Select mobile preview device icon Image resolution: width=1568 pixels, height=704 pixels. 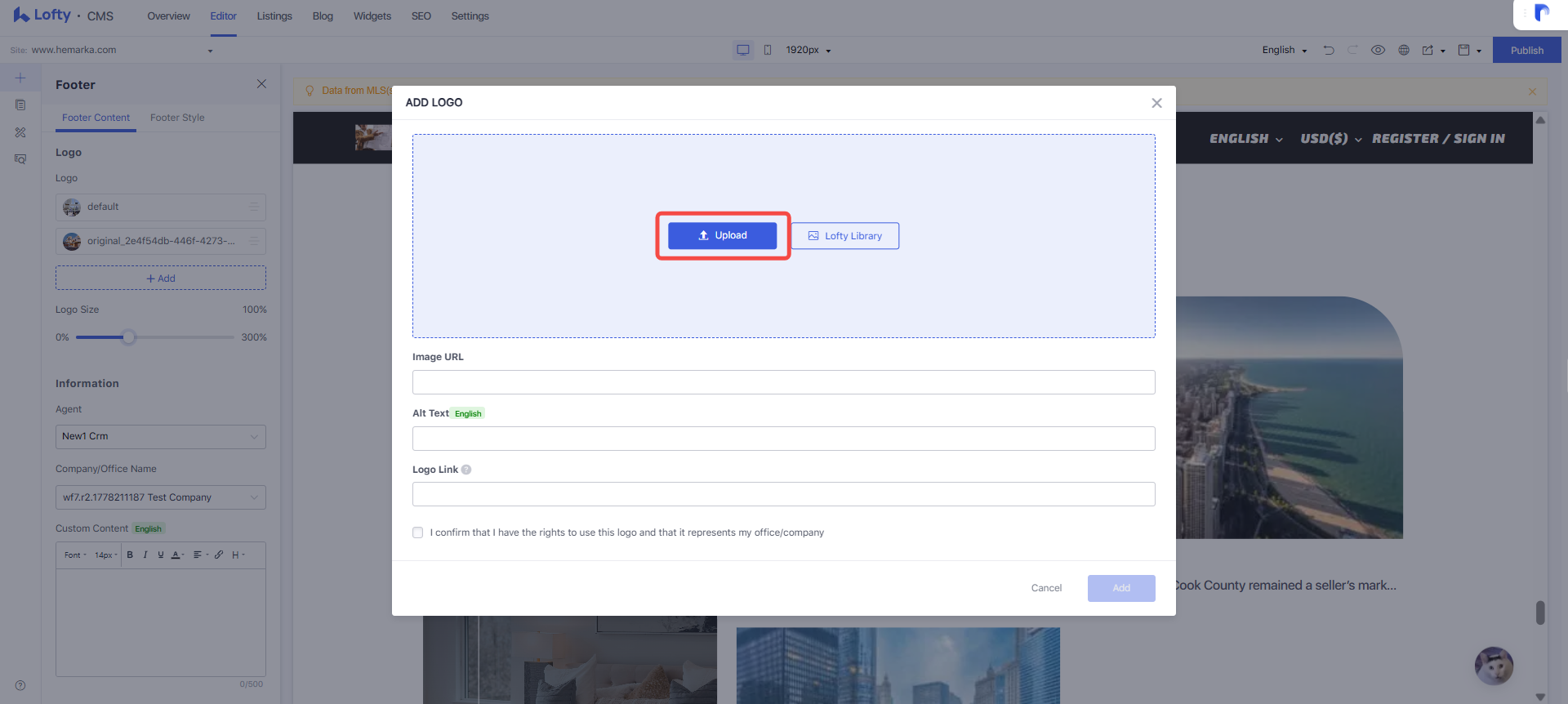pos(768,50)
